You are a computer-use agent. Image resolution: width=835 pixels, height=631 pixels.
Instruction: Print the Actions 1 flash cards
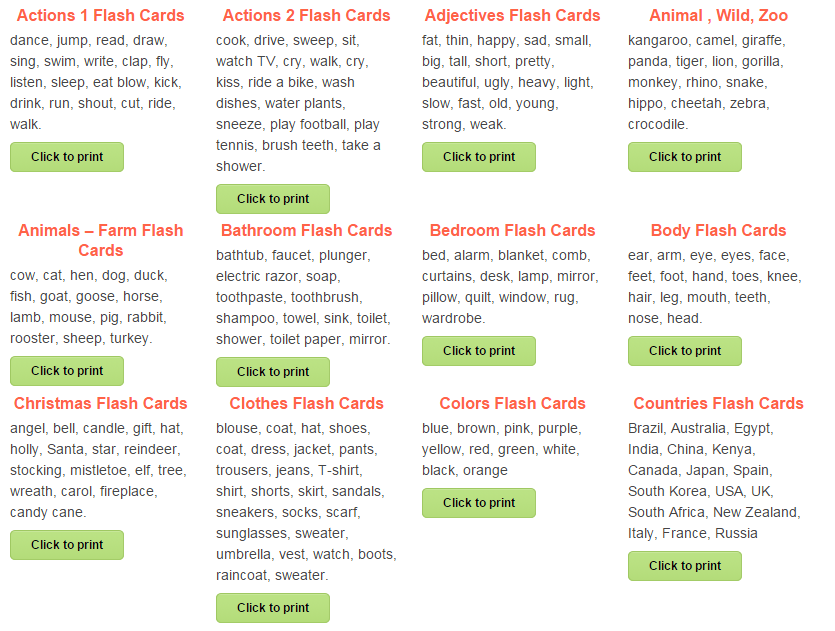67,157
